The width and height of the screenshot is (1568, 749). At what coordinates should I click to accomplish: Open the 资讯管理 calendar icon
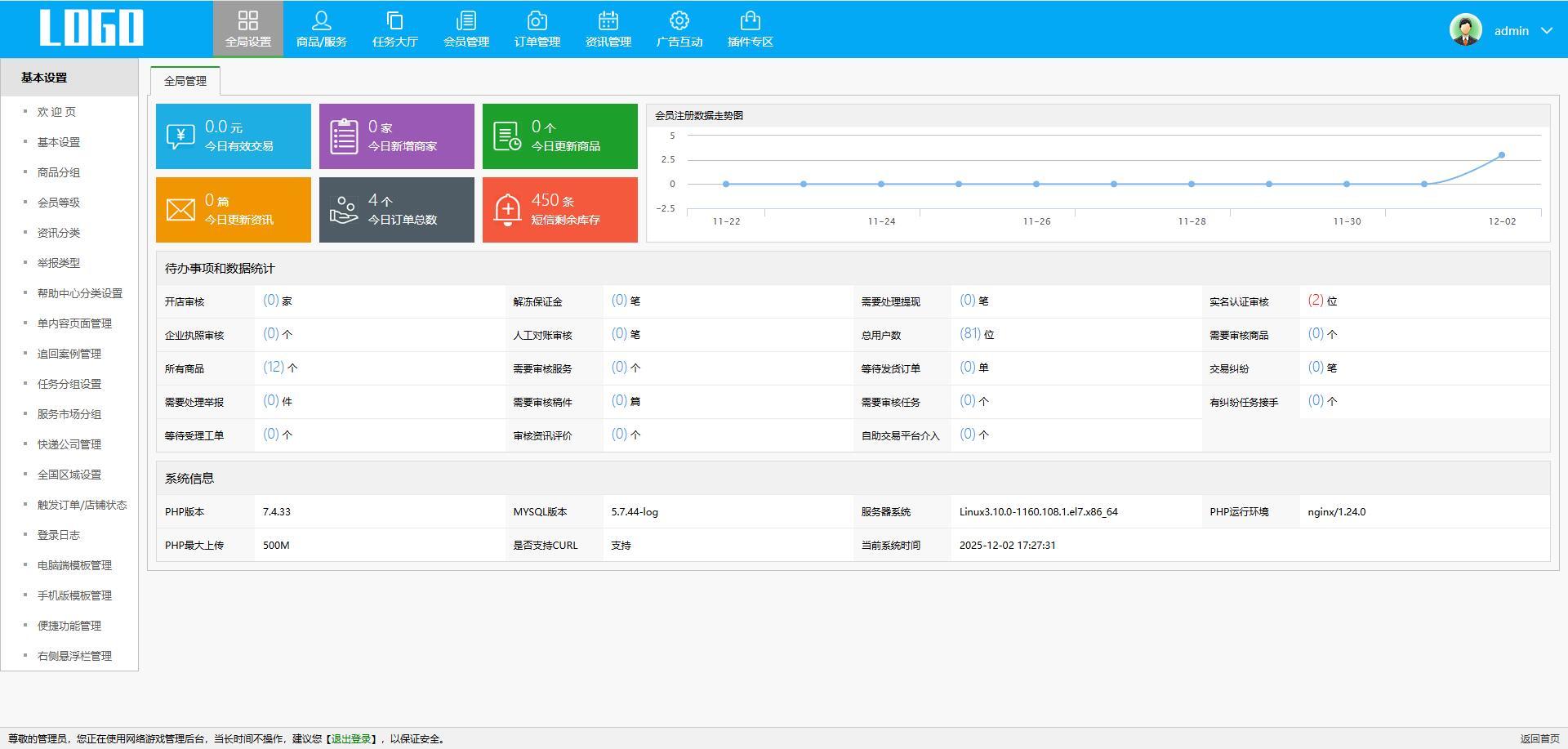608,21
